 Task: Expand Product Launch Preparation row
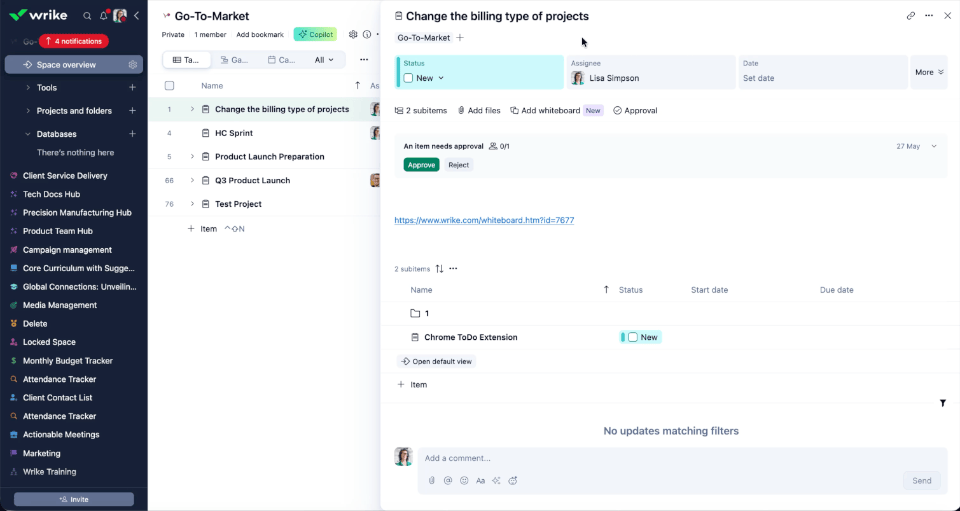point(192,157)
